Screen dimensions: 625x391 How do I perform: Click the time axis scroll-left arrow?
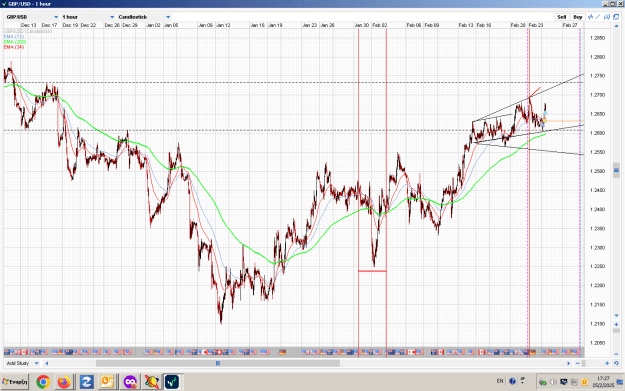point(47,363)
